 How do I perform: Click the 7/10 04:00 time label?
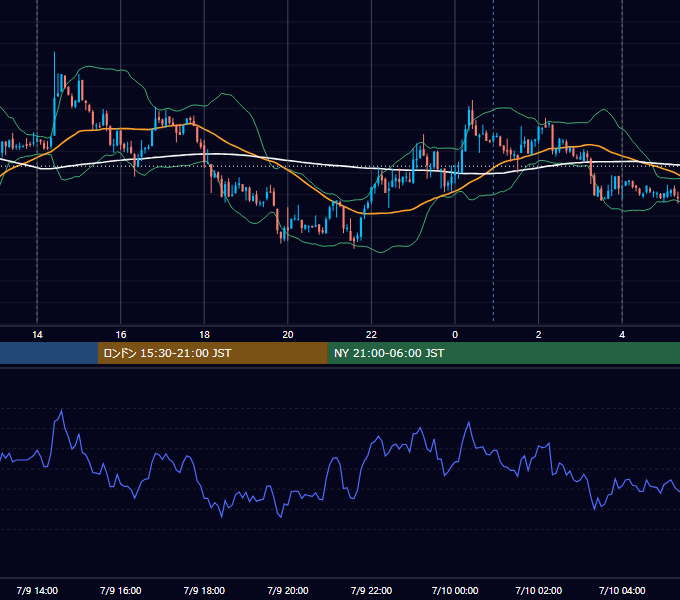pos(622,590)
